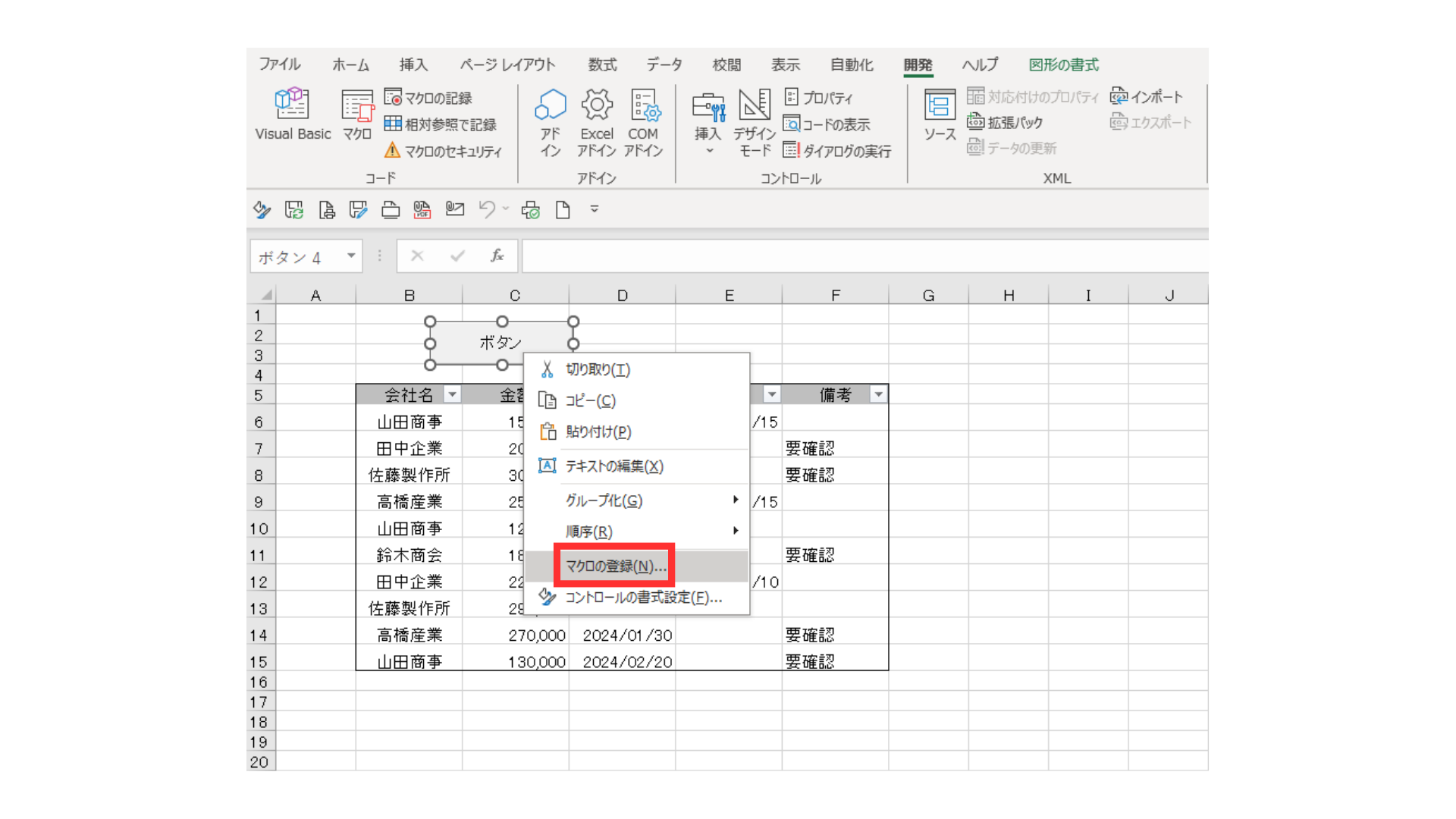Click the ボタン form control
This screenshot has height=819, width=1456.
coord(501,343)
